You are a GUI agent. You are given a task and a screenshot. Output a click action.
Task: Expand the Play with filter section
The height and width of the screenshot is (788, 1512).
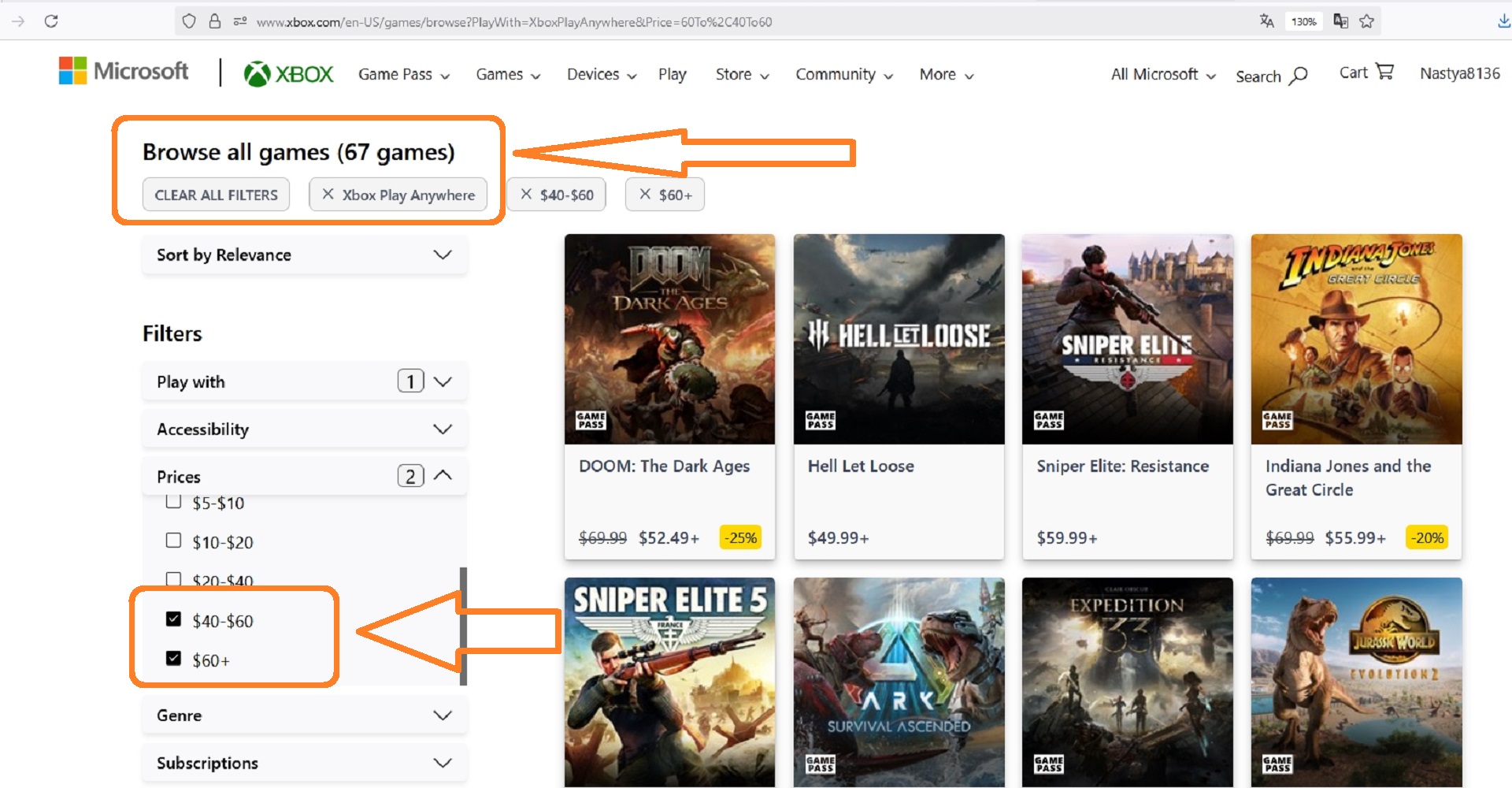[305, 381]
